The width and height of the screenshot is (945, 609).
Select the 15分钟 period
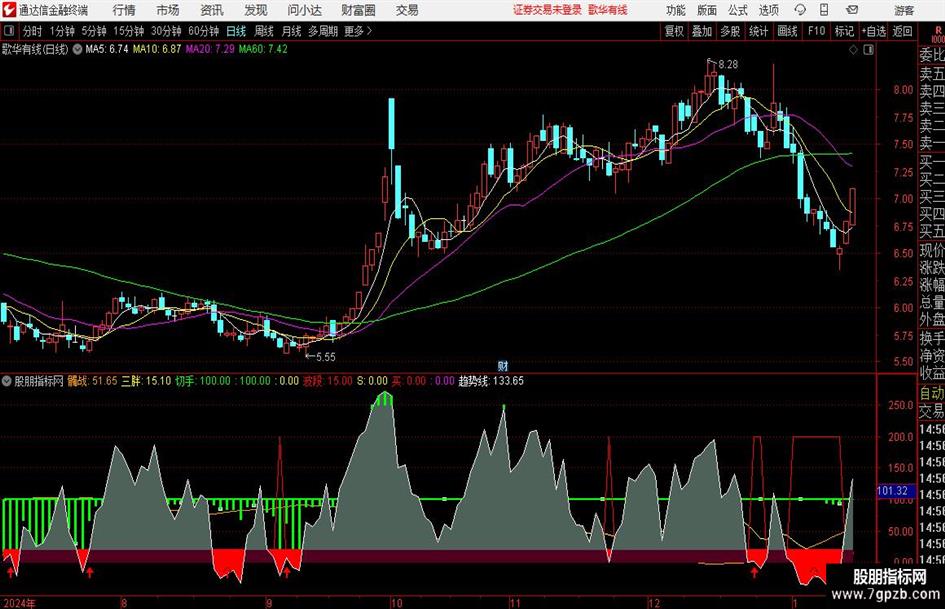tap(129, 31)
